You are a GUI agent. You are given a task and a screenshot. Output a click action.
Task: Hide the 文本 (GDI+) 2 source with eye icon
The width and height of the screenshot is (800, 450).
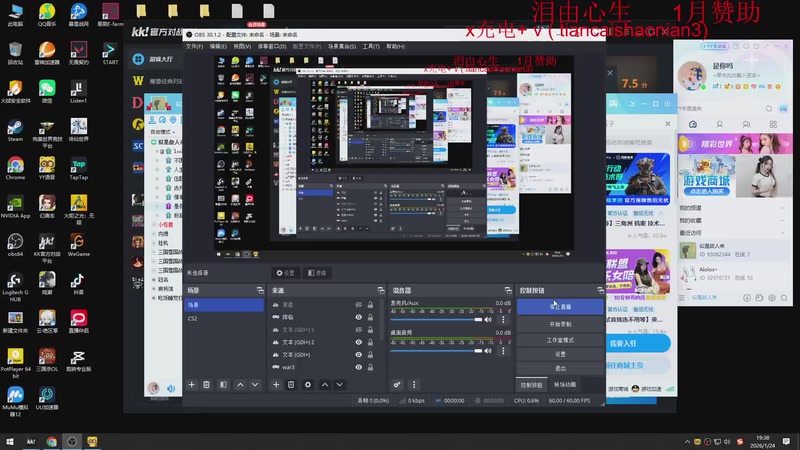[x=359, y=342]
